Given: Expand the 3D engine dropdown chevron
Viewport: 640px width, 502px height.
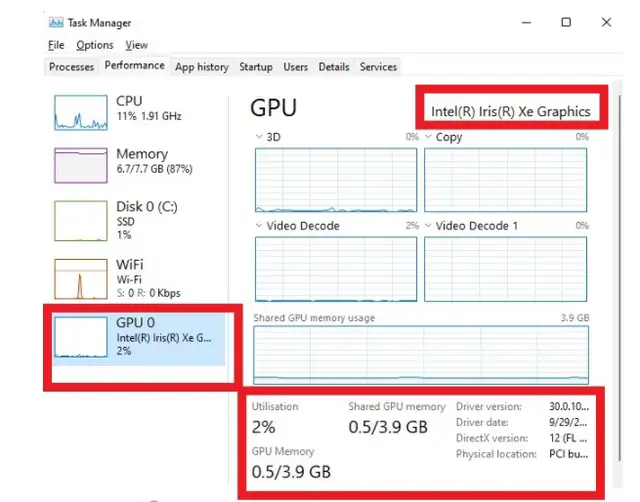Looking at the screenshot, I should click(259, 137).
